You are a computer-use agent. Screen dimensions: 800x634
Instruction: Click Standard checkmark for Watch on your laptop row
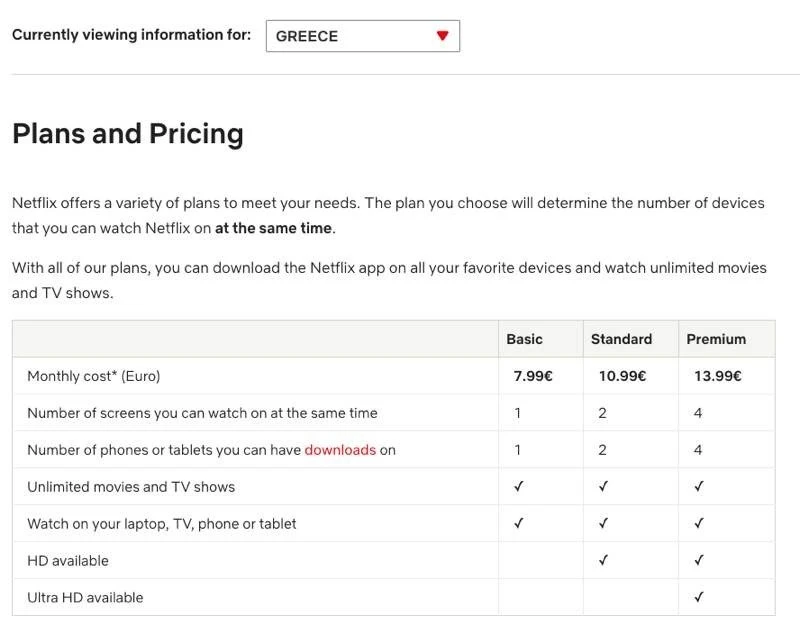click(603, 523)
